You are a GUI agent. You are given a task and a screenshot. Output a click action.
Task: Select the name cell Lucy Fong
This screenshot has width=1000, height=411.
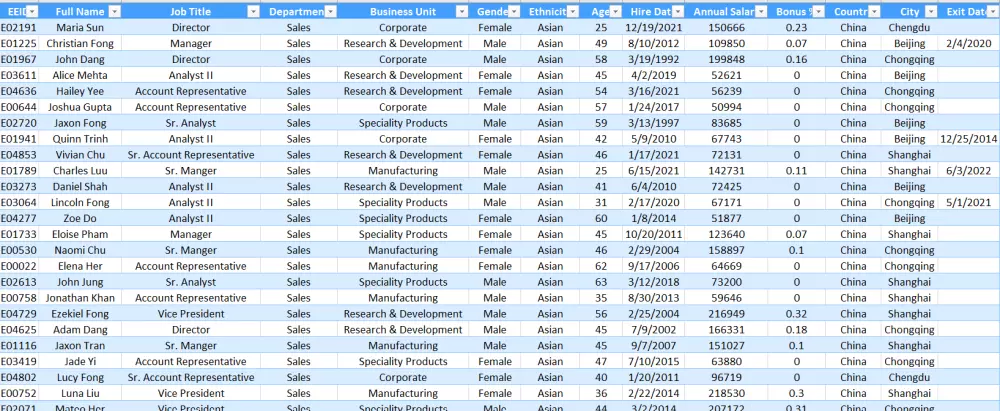[80, 377]
